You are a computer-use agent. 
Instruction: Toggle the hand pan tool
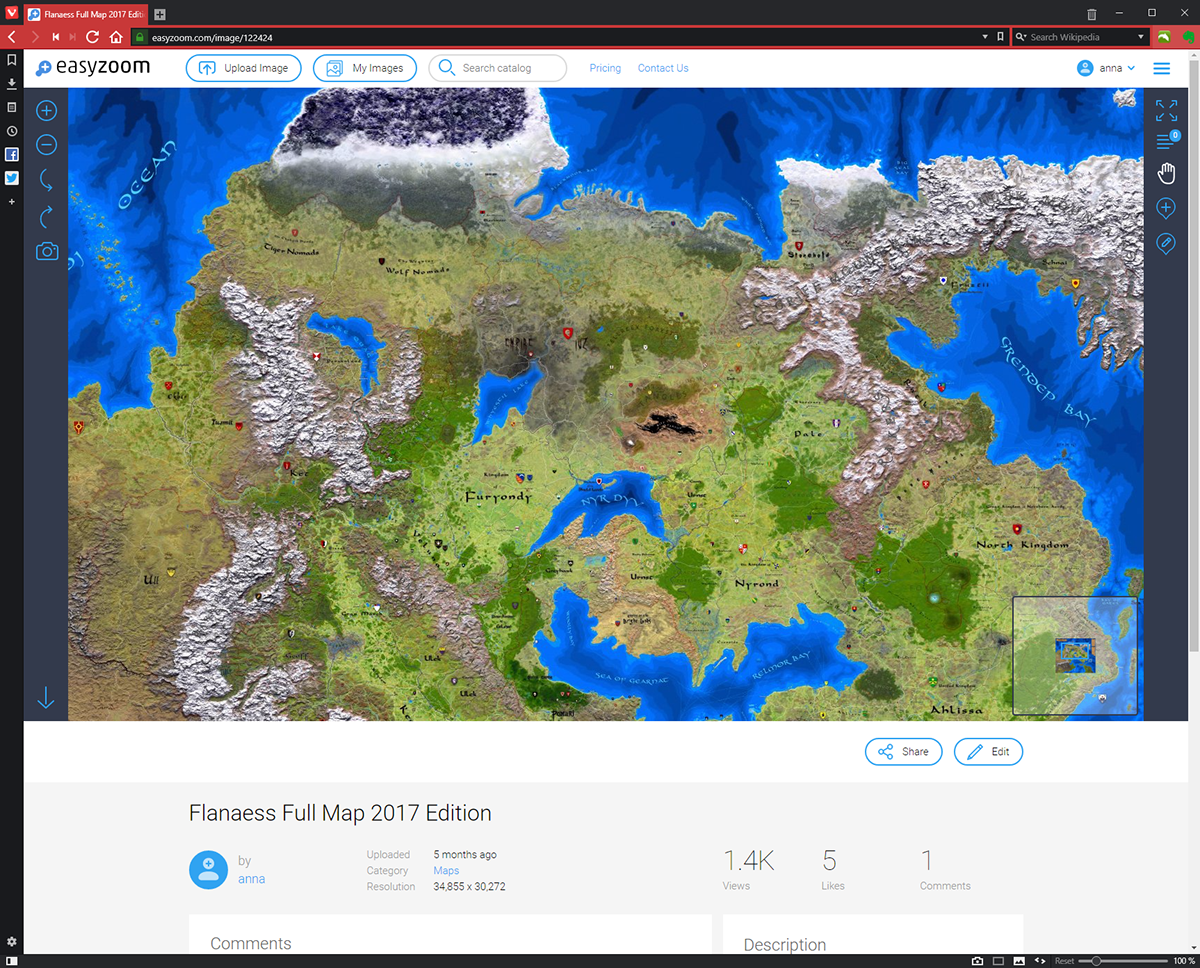tap(1166, 173)
